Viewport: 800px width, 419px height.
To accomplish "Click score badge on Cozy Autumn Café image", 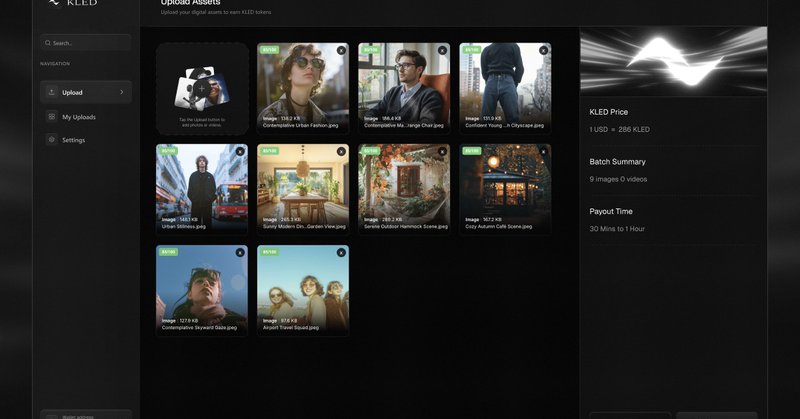I will click(471, 151).
